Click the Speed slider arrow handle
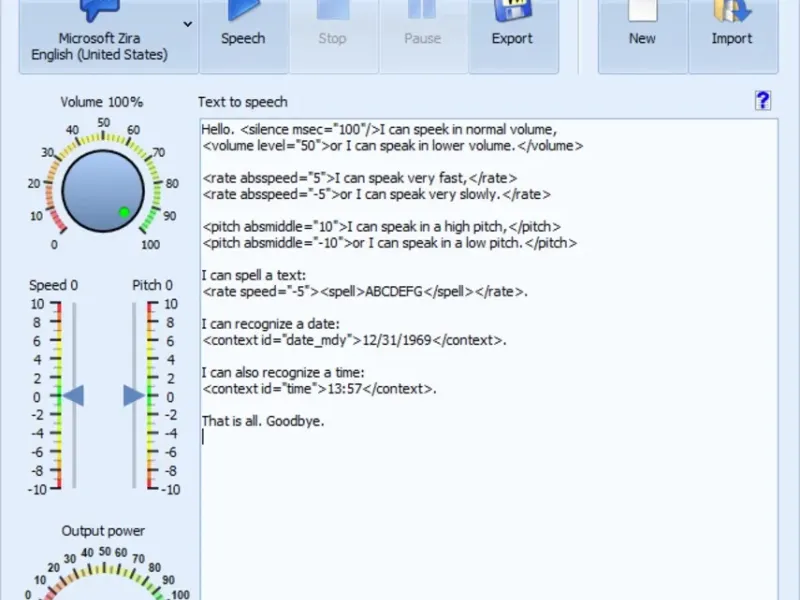Viewport: 800px width, 600px height. 73,396
